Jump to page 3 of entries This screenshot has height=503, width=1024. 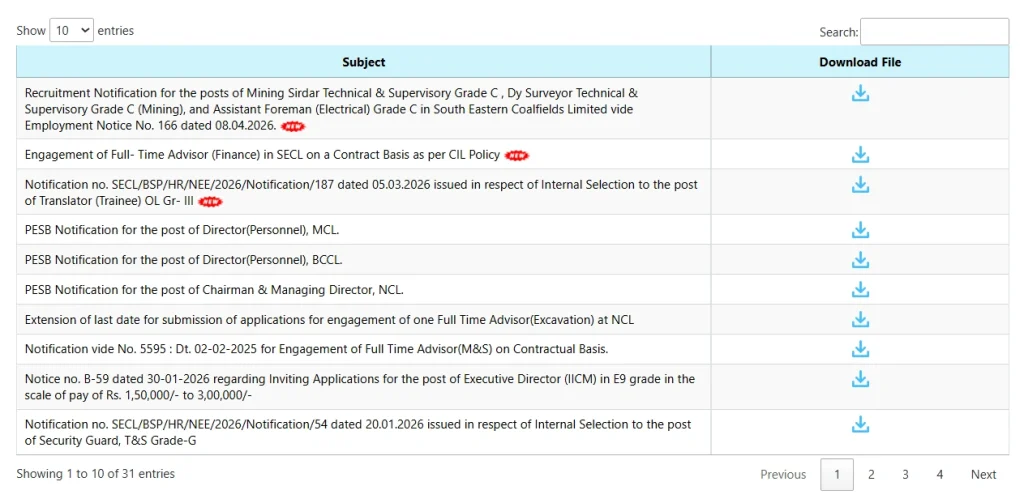coord(905,475)
